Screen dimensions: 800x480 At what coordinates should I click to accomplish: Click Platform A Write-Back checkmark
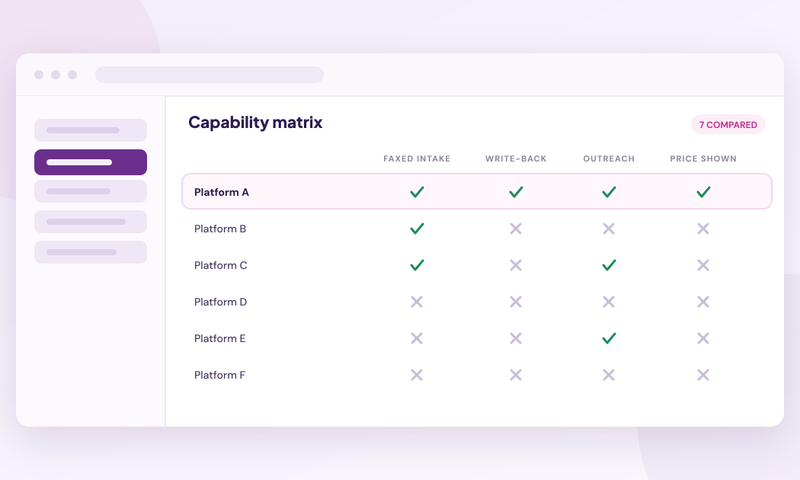[x=516, y=192]
